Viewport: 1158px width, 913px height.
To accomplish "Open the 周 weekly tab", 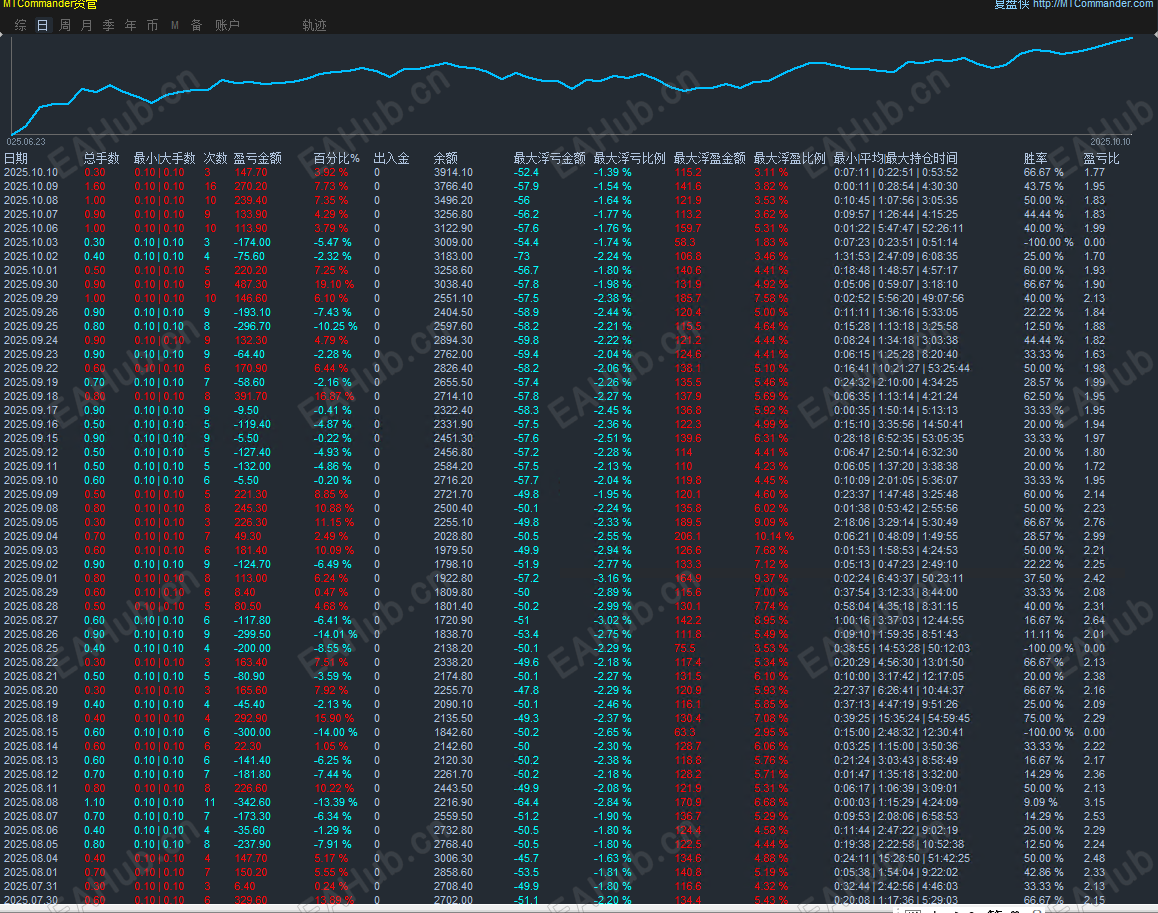I will coord(65,25).
